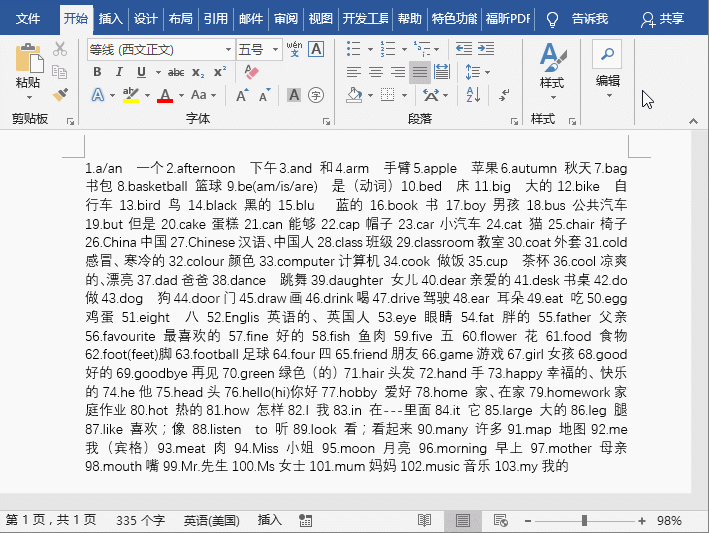Click the yellow text highlight color
The height and width of the screenshot is (533, 709).
coord(130,95)
